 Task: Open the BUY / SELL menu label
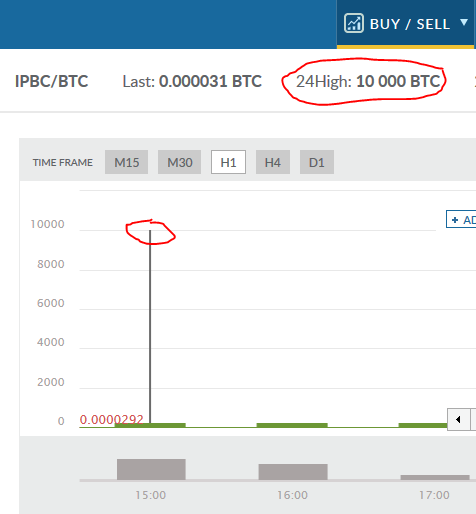pos(410,24)
